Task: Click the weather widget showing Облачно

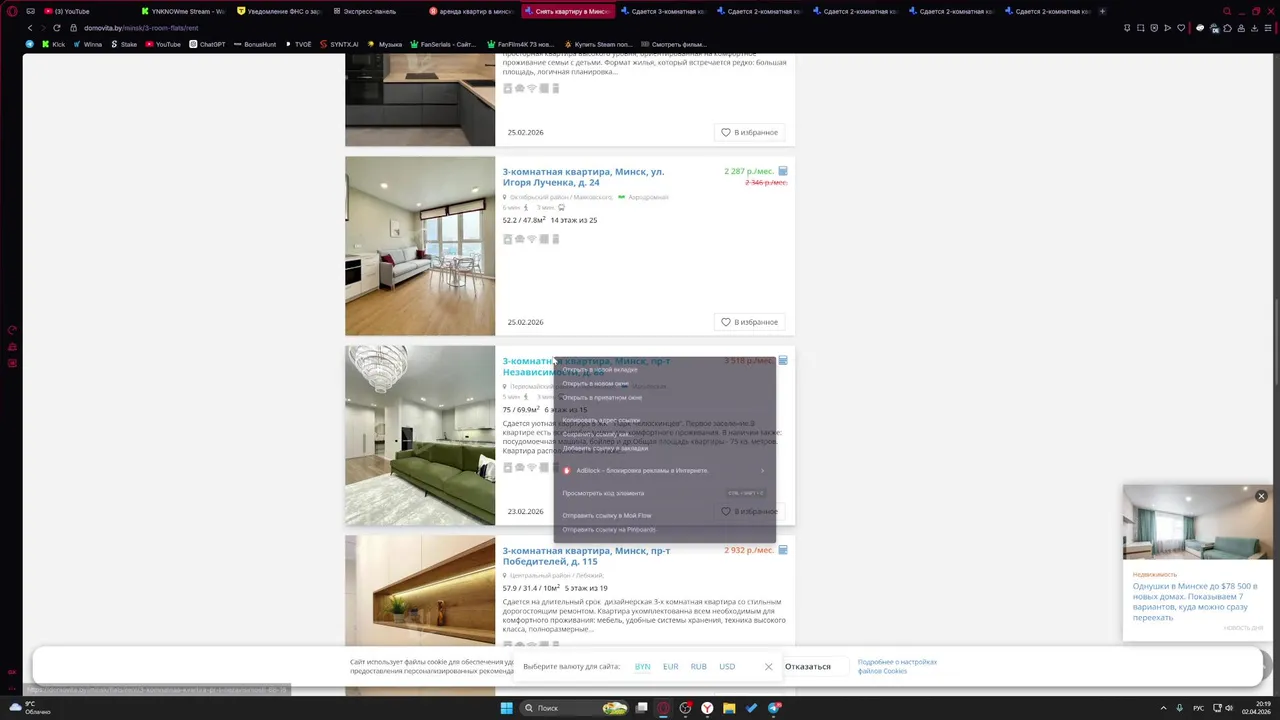Action: (30, 708)
